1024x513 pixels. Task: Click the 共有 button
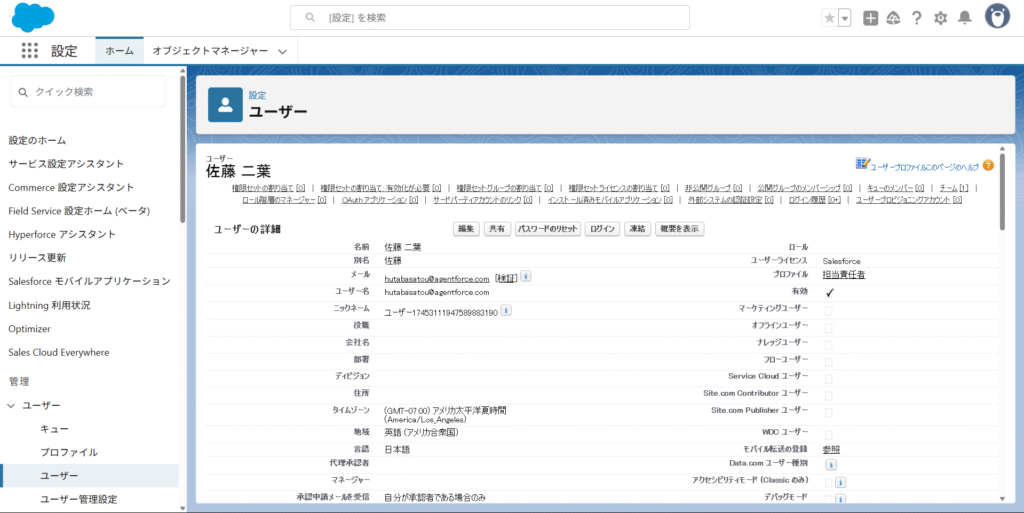click(497, 229)
